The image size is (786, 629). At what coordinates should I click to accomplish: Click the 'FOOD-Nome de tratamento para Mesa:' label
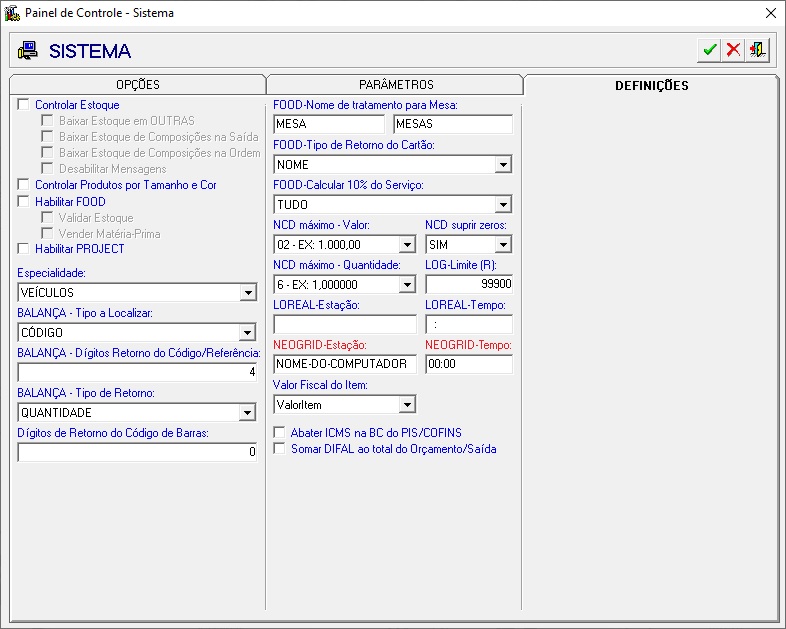coord(365,105)
